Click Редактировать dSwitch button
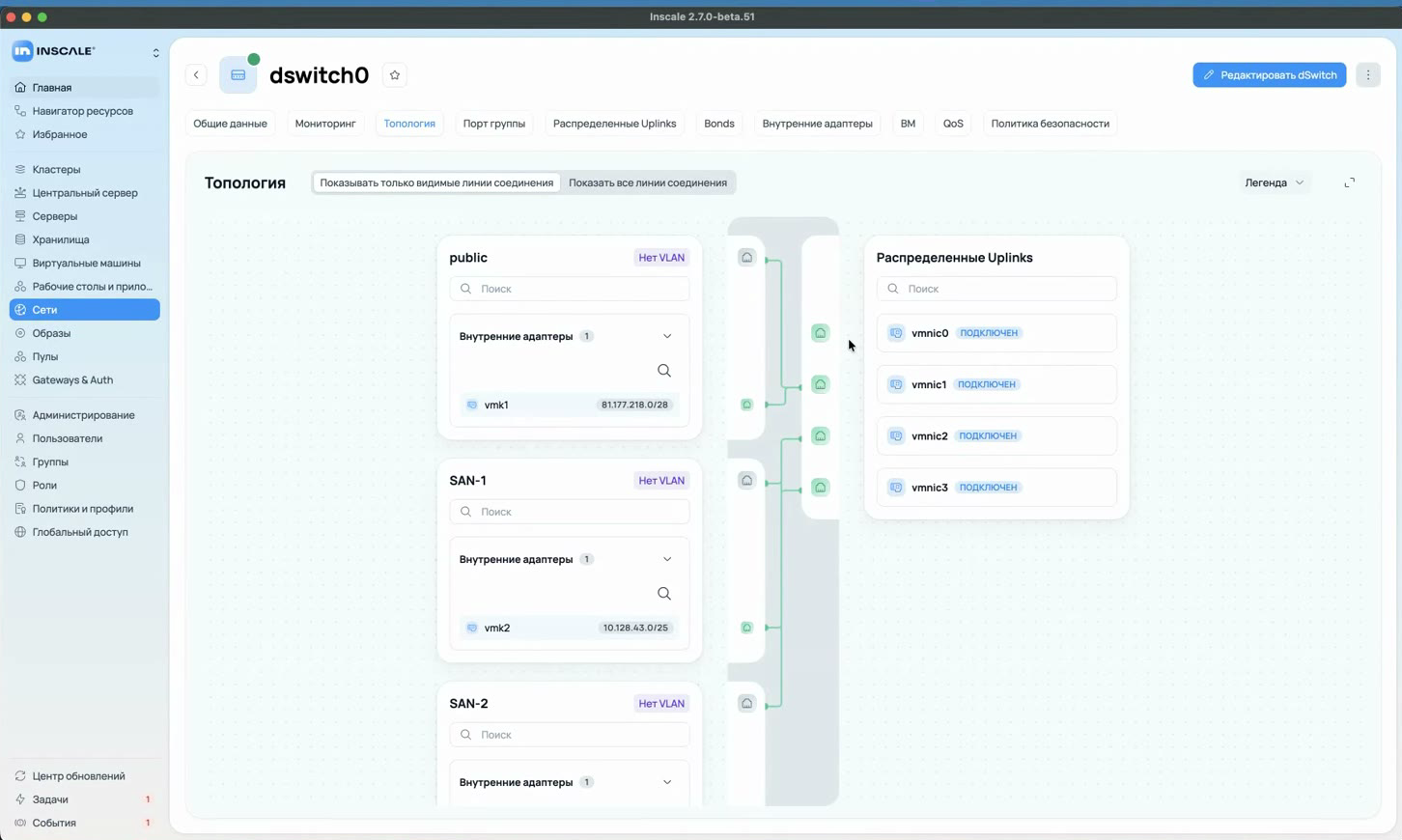 [1269, 75]
